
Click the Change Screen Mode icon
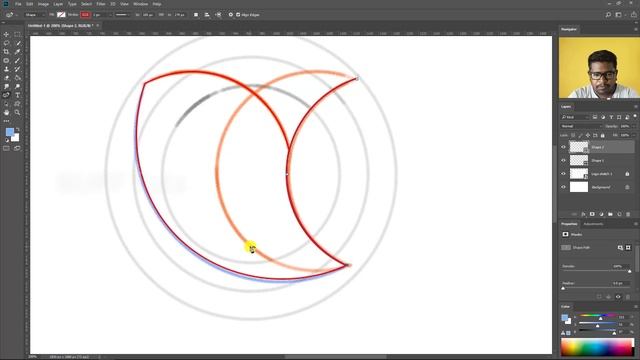pyautogui.click(x=17, y=148)
